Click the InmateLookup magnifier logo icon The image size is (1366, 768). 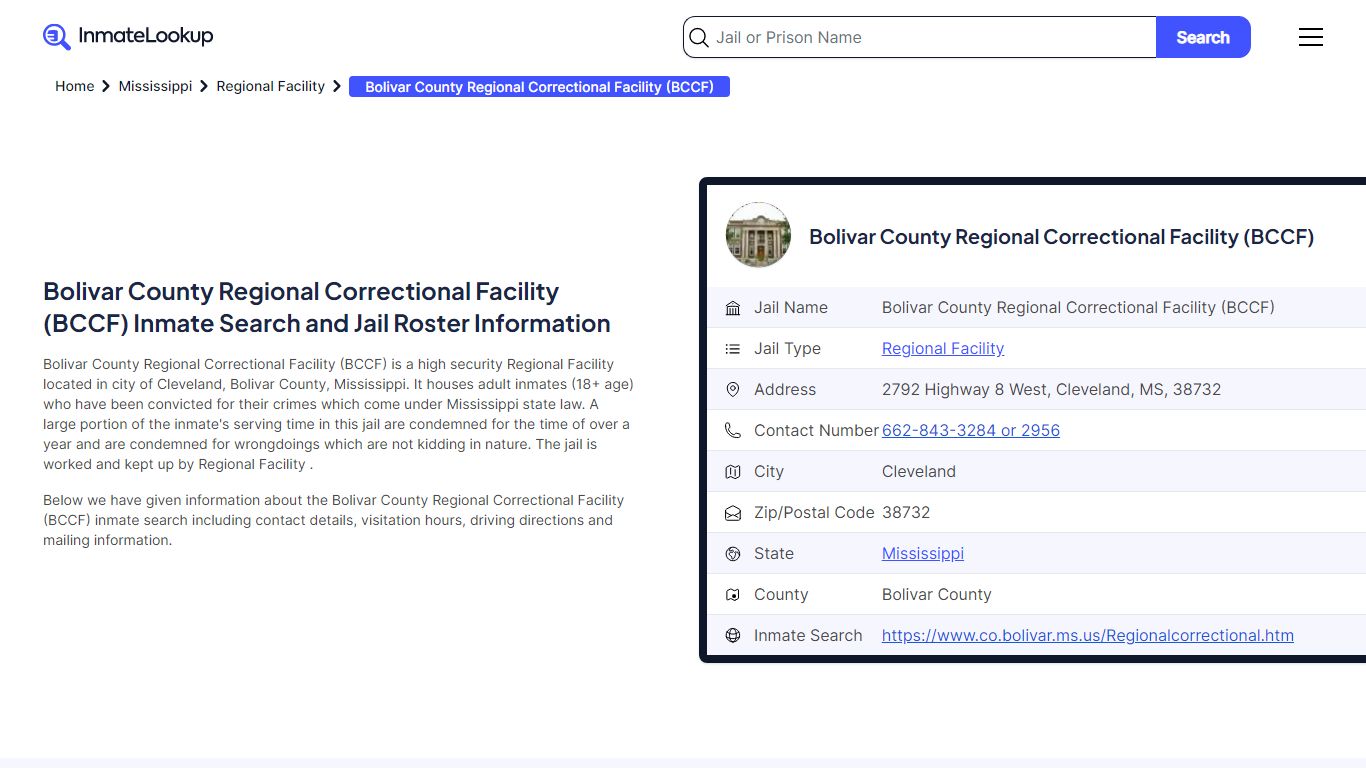(57, 37)
